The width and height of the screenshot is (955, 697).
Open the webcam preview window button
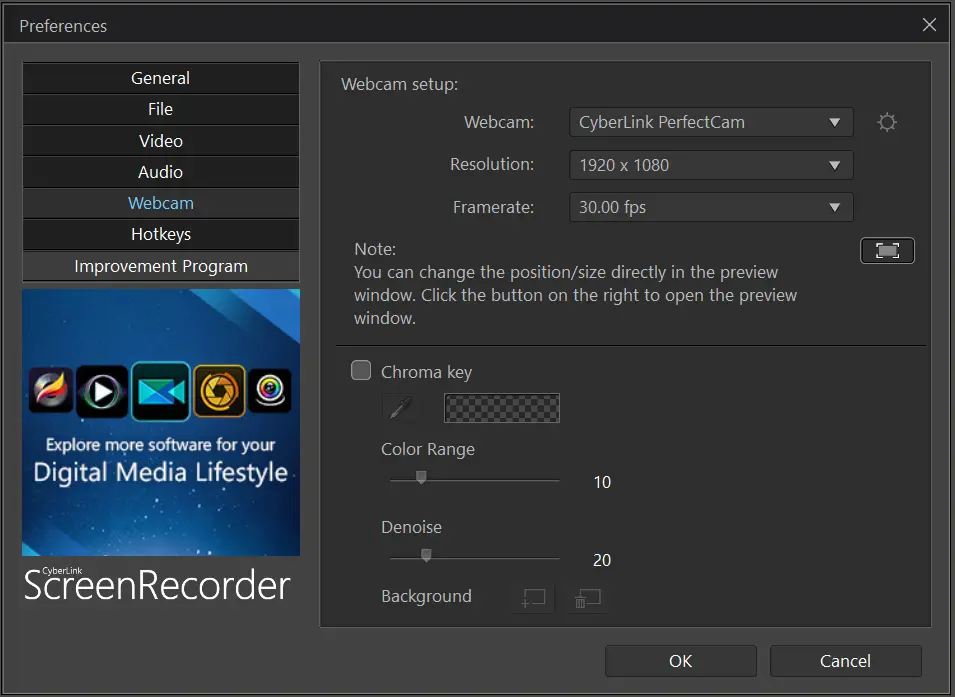(x=887, y=250)
